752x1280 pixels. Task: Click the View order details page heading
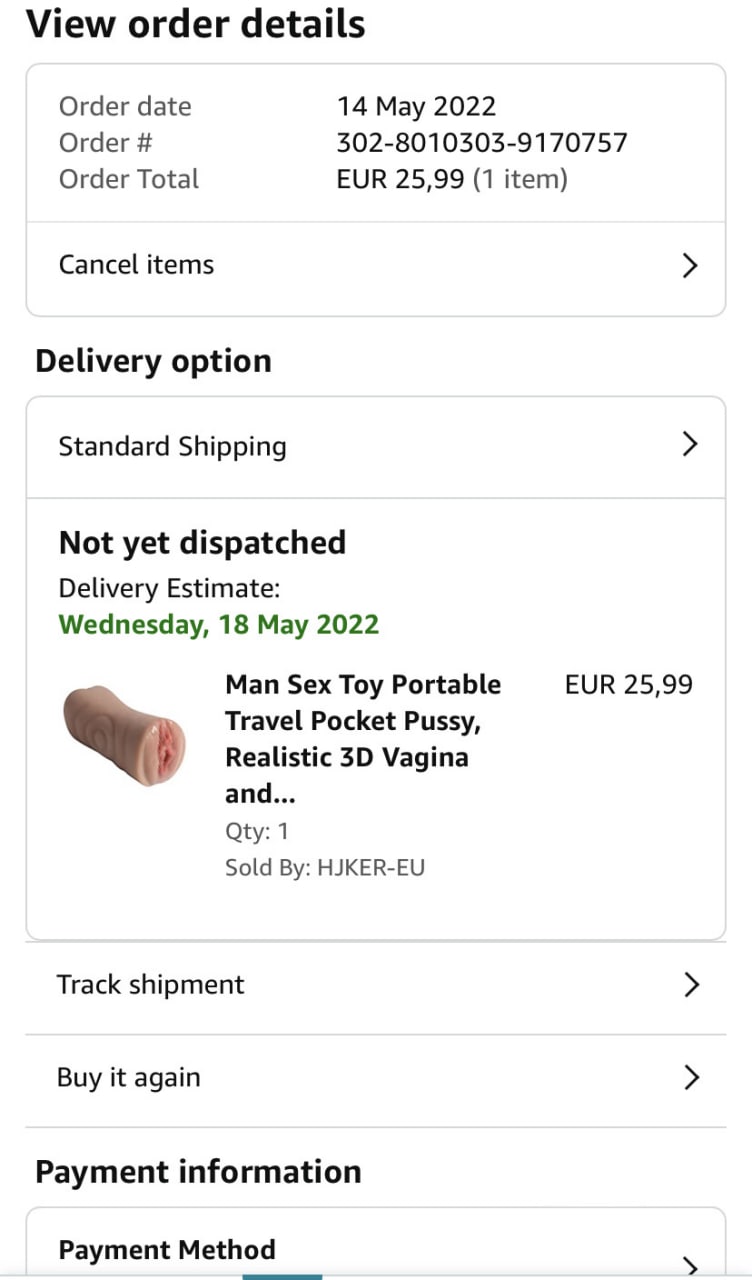pos(196,24)
